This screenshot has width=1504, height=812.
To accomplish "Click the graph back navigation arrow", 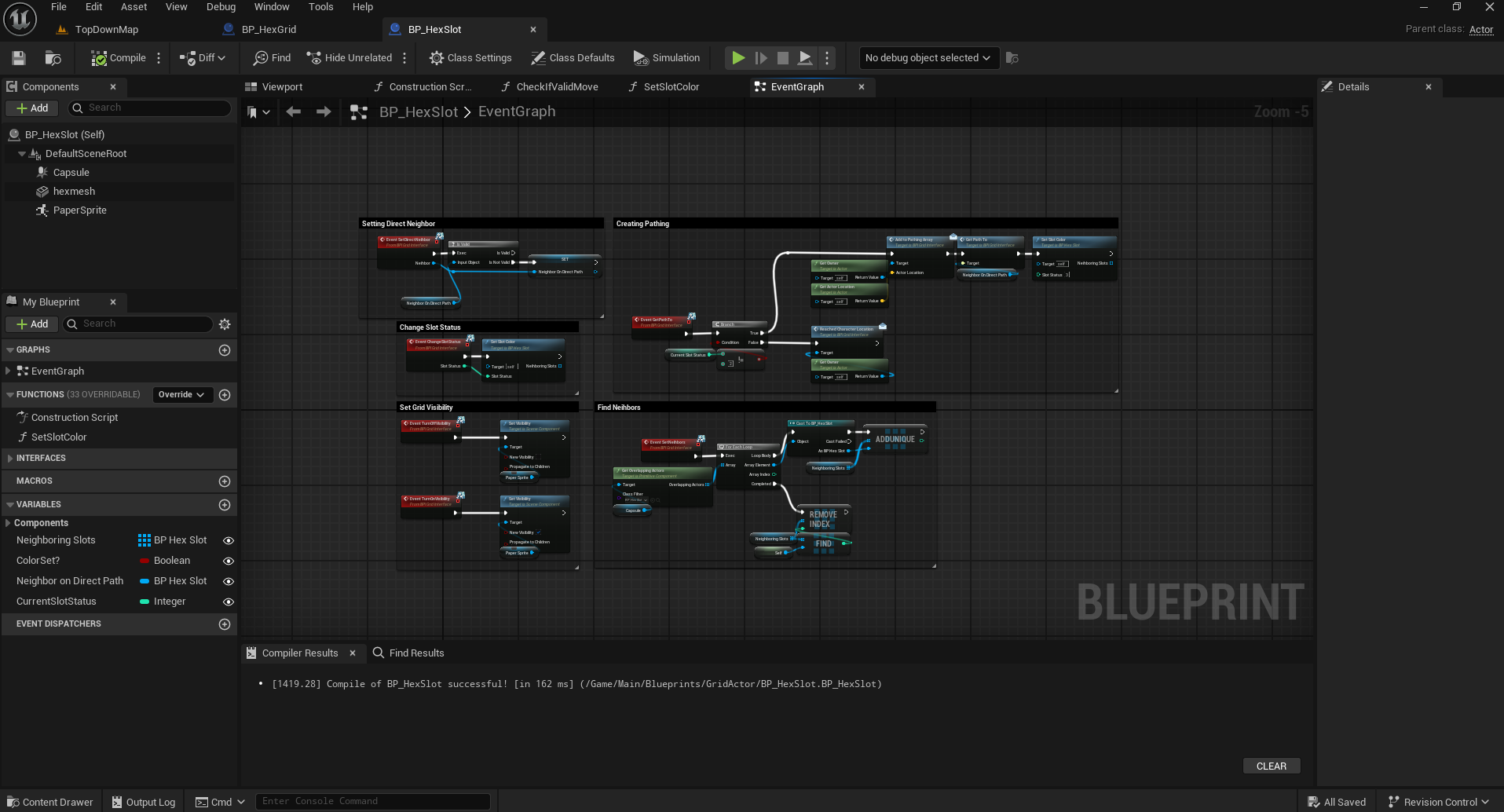I will pyautogui.click(x=294, y=112).
